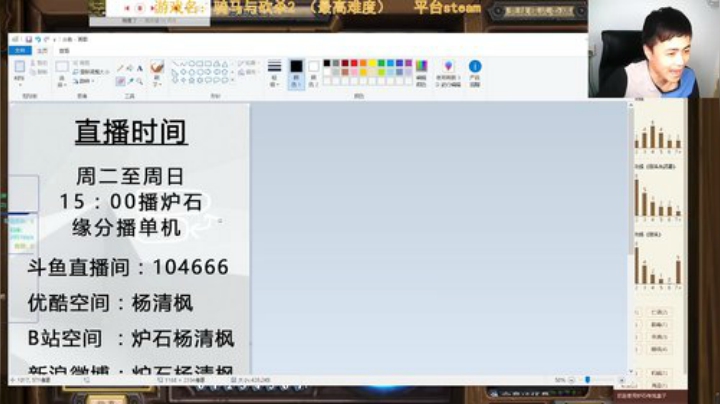Click the Paste clipboard icon
Screen dimensions: 720x404
pyautogui.click(x=19, y=67)
